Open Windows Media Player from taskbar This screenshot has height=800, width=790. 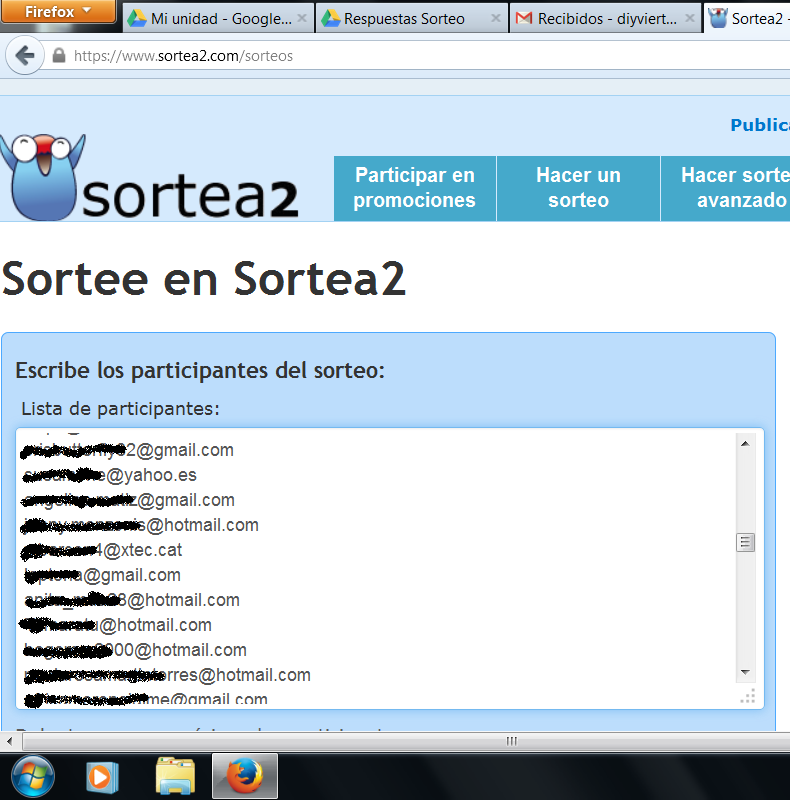pyautogui.click(x=102, y=777)
